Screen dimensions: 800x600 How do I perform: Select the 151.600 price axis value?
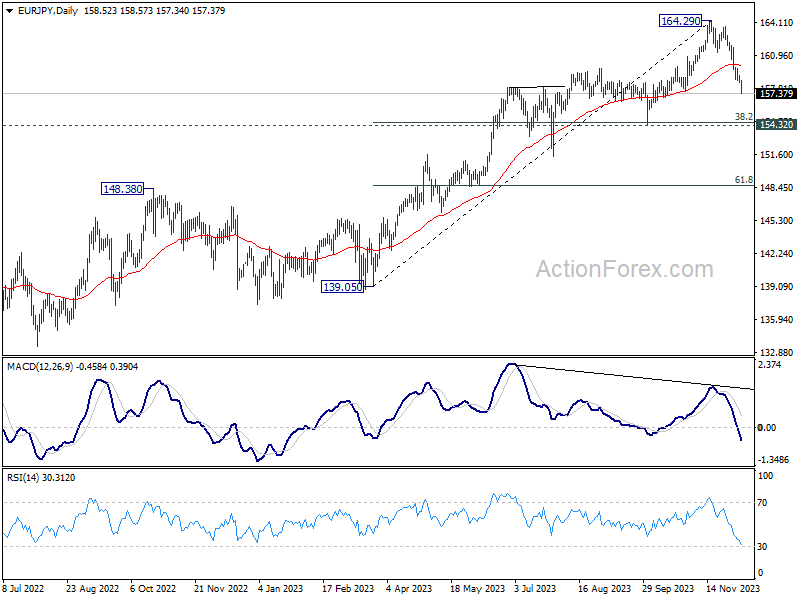pos(777,155)
